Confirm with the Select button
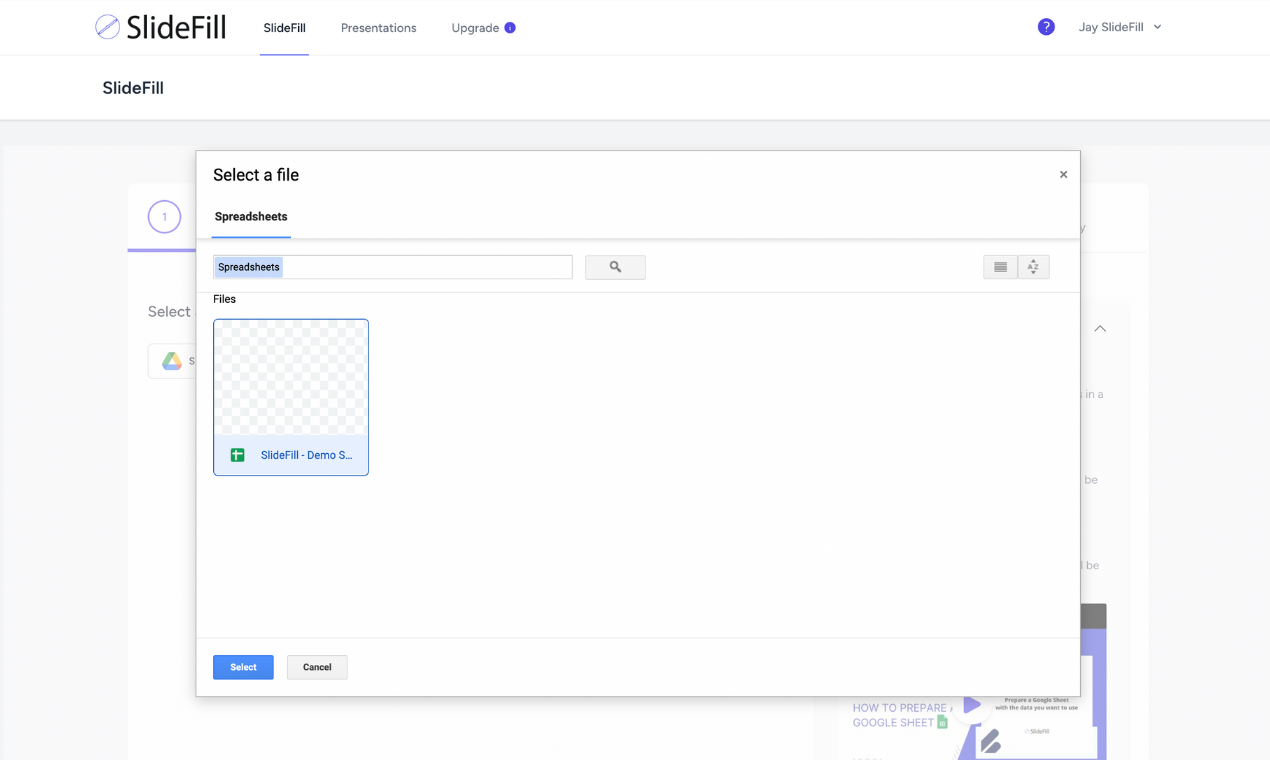 coord(243,667)
